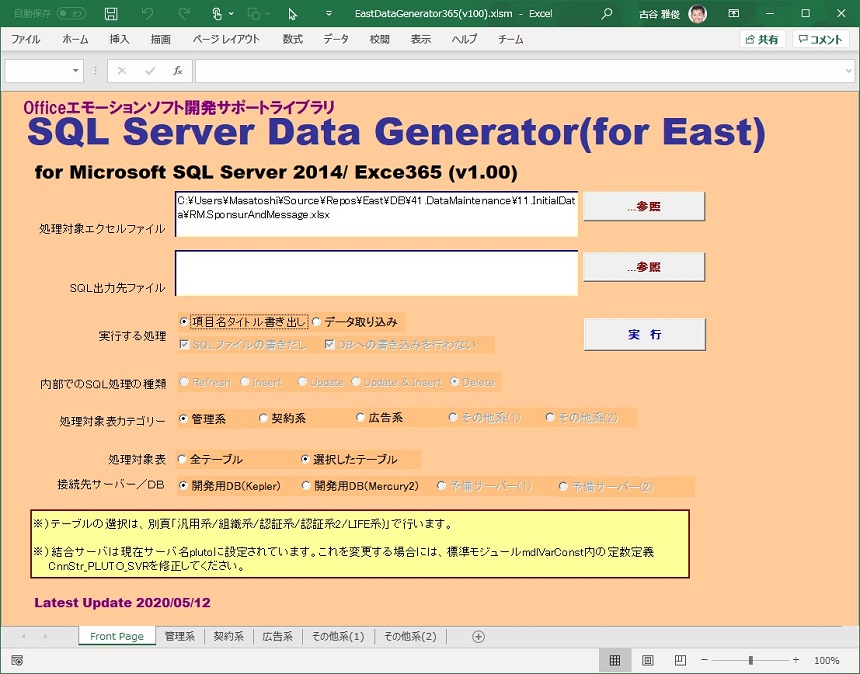Open the 数式 ribbon tab

click(x=292, y=39)
